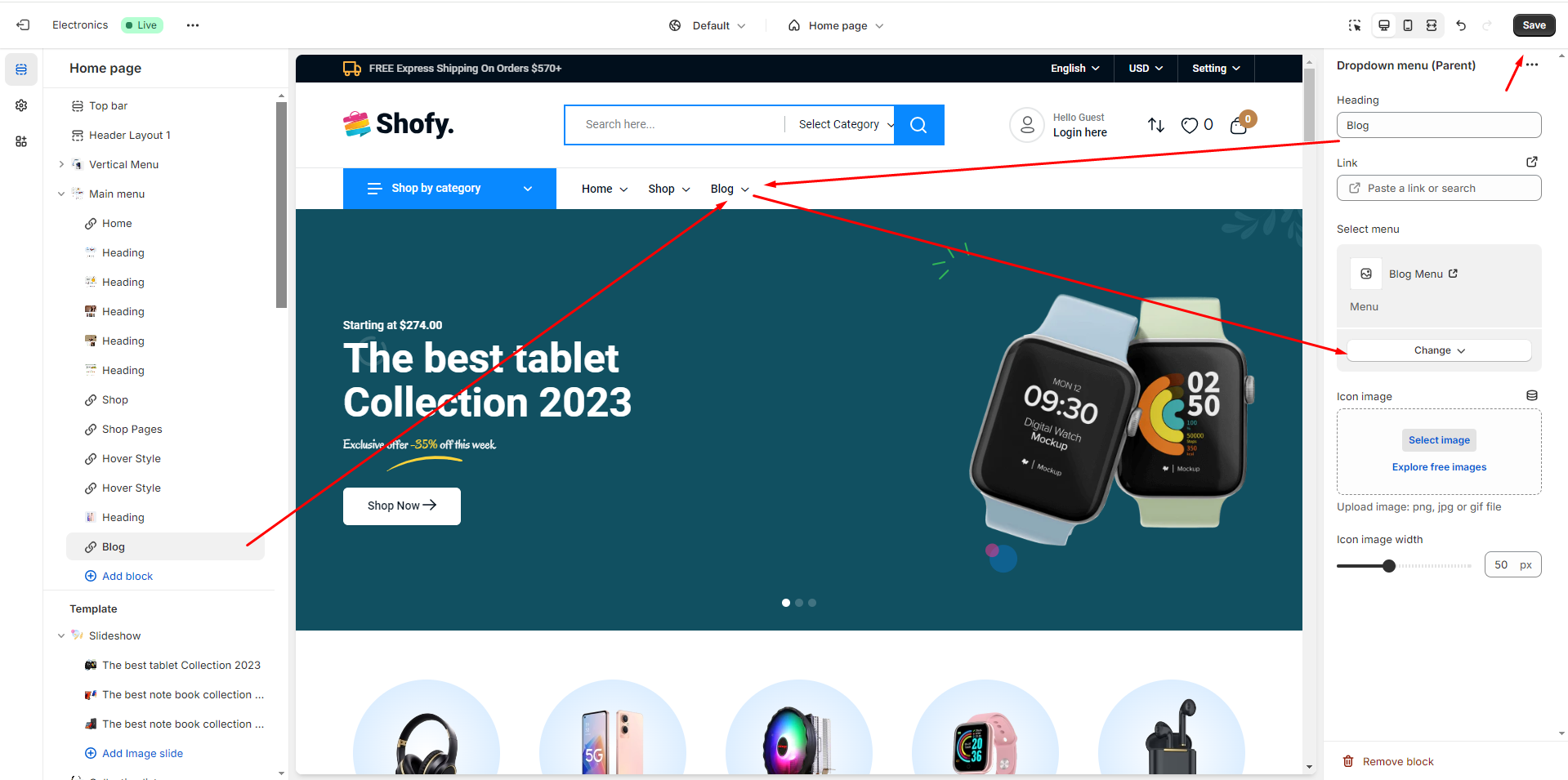Image resolution: width=1568 pixels, height=780 pixels.
Task: Open the app embeds icon in sidebar
Action: coord(21,141)
